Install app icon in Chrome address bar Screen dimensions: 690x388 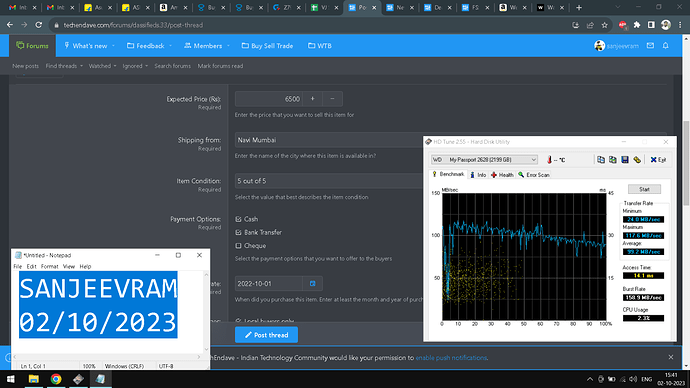point(576,25)
